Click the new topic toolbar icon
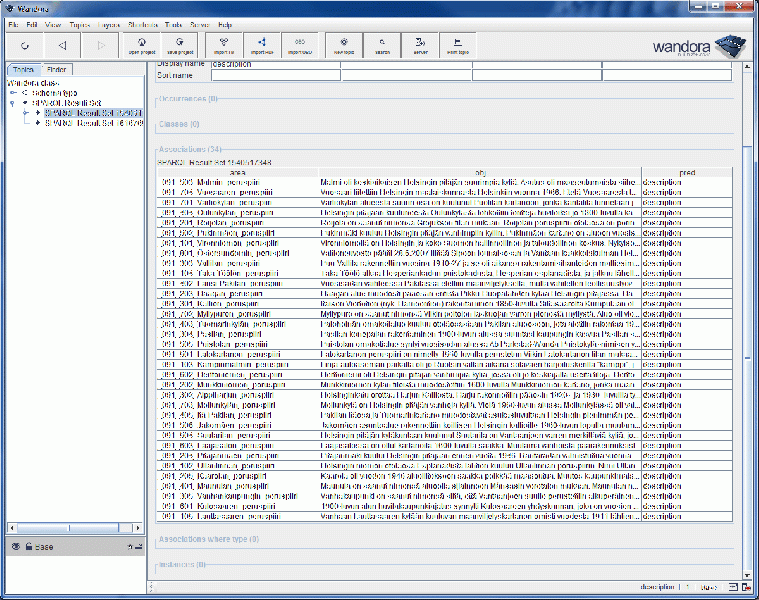This screenshot has width=759, height=600. [x=344, y=45]
